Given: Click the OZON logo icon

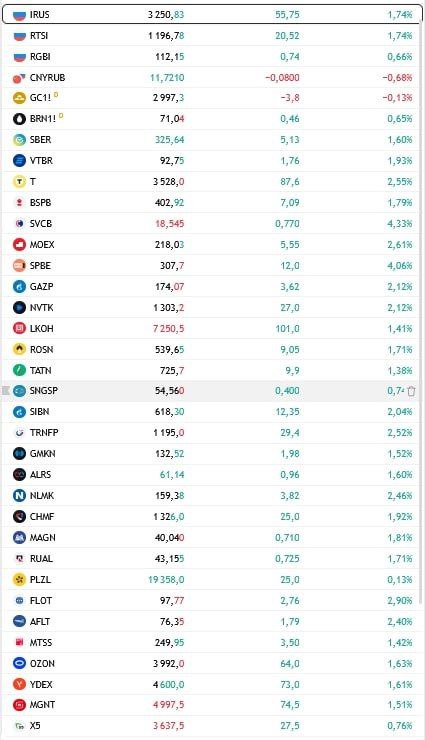Looking at the screenshot, I should pyautogui.click(x=19, y=664).
